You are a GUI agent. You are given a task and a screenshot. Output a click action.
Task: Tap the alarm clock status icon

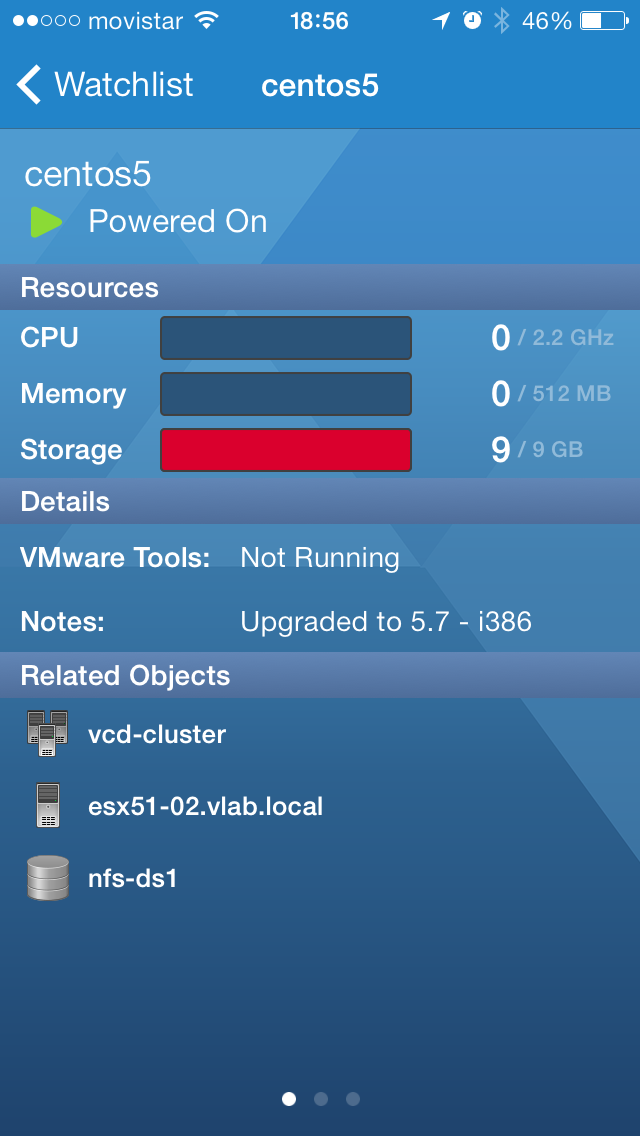click(472, 21)
